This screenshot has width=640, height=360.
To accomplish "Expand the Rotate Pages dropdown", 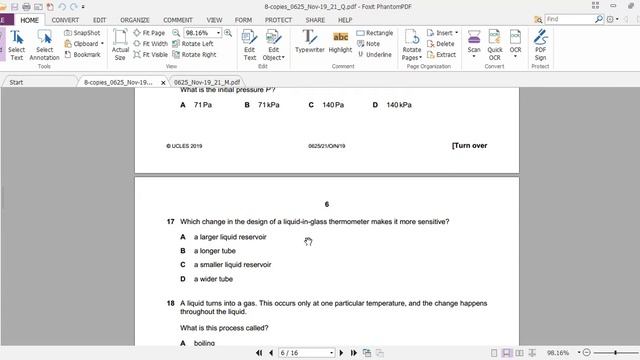I will point(420,58).
